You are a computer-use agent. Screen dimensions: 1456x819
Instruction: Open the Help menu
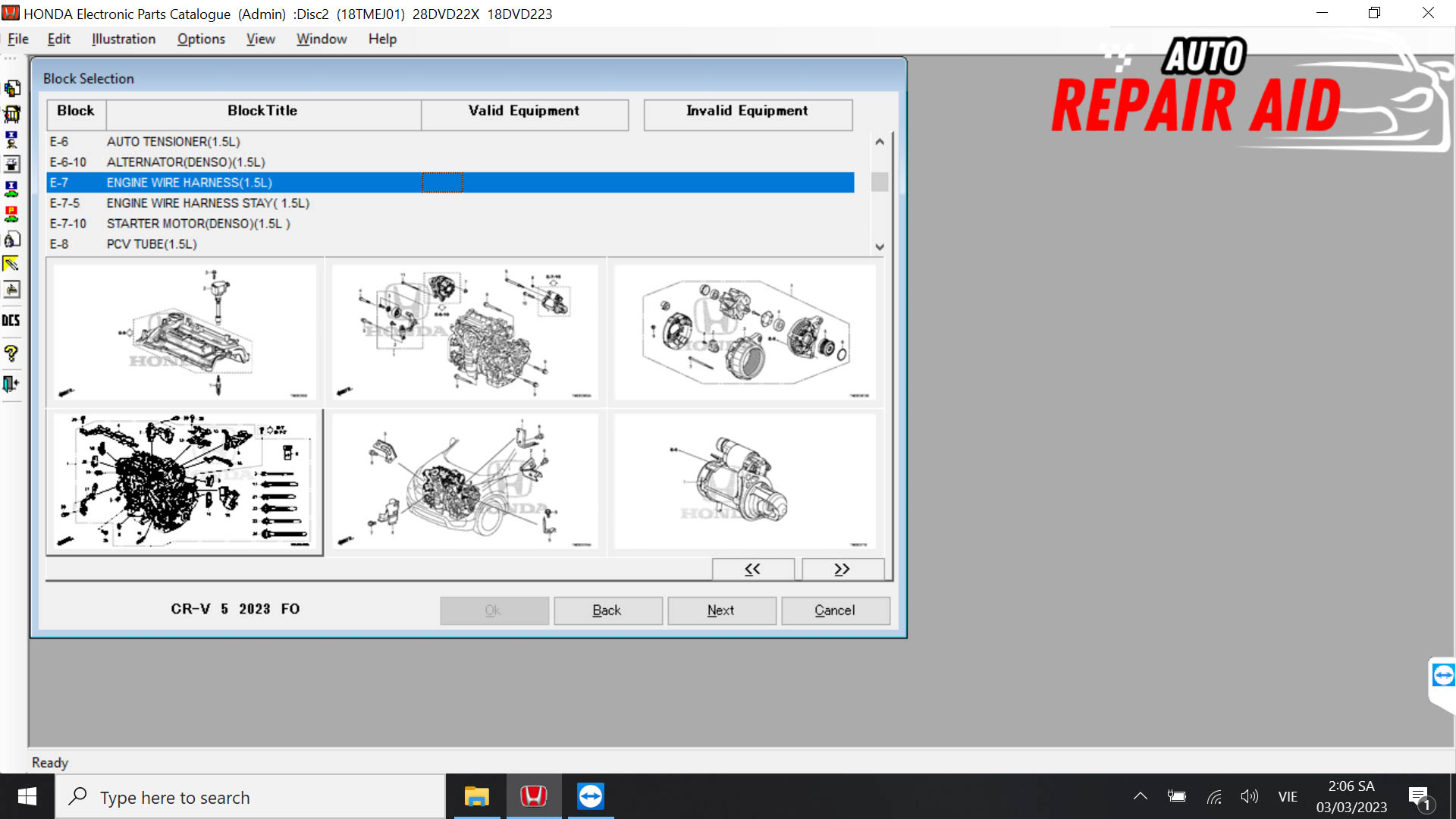tap(382, 39)
